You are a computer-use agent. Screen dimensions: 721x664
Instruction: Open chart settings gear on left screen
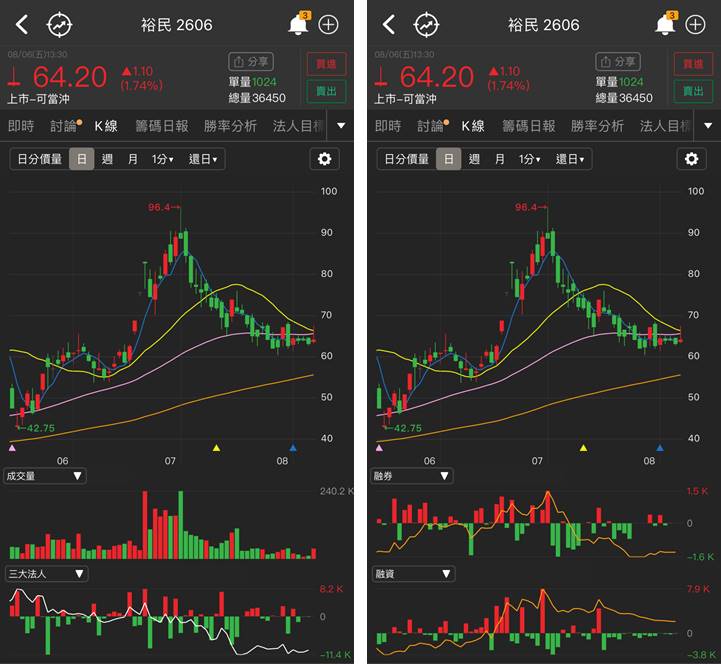coord(325,159)
